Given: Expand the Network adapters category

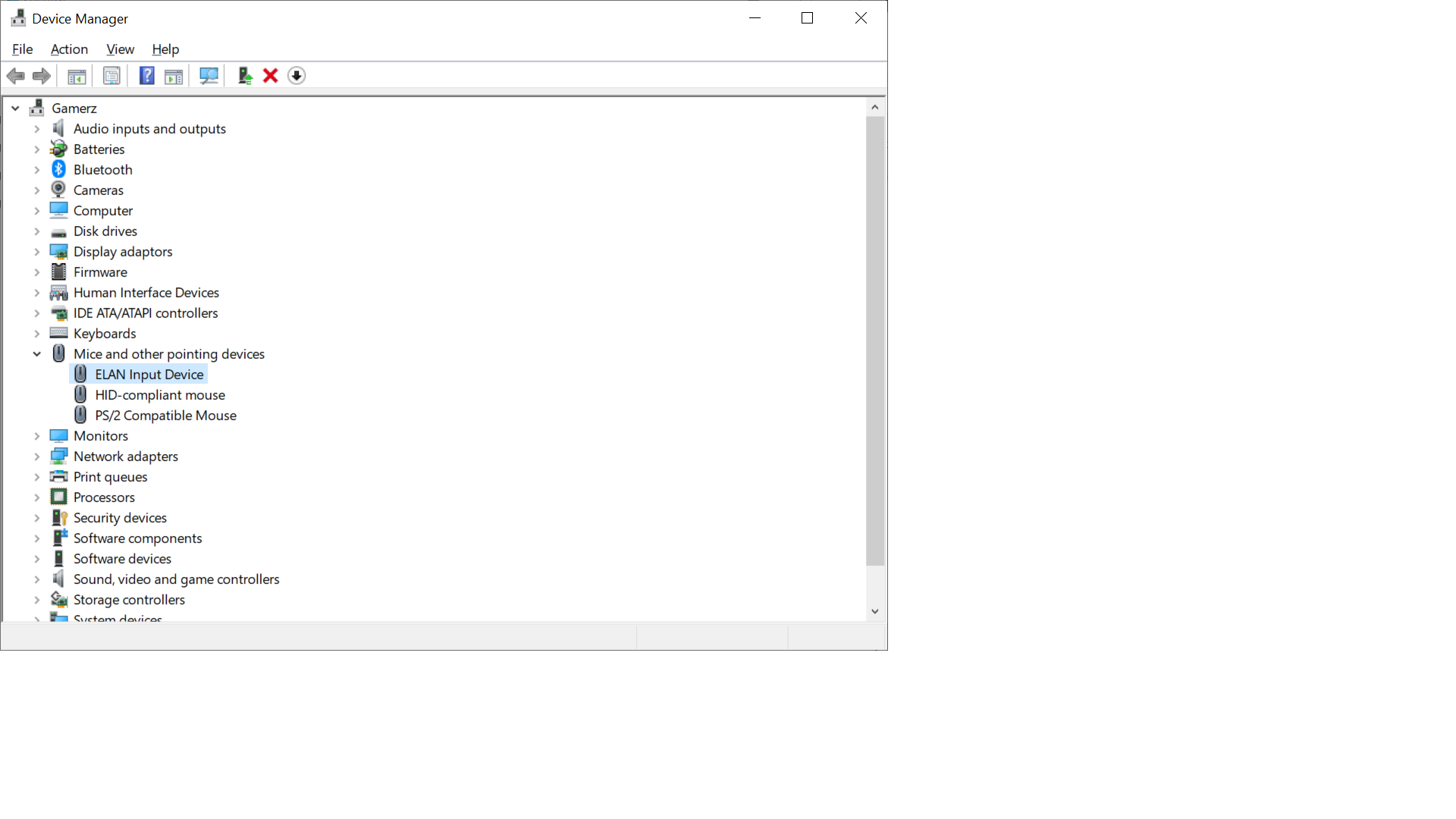Looking at the screenshot, I should pyautogui.click(x=36, y=456).
